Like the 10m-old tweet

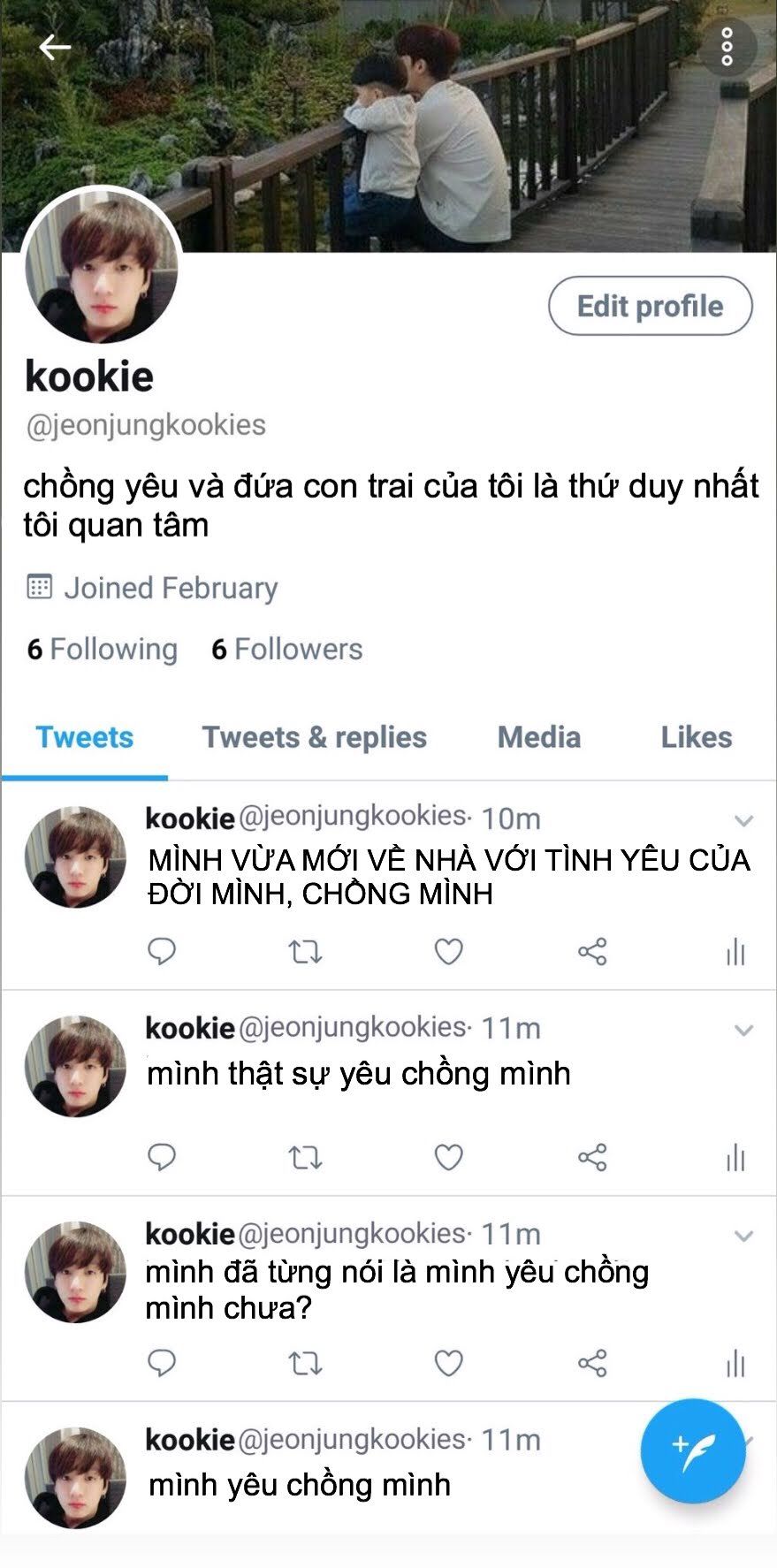(448, 951)
